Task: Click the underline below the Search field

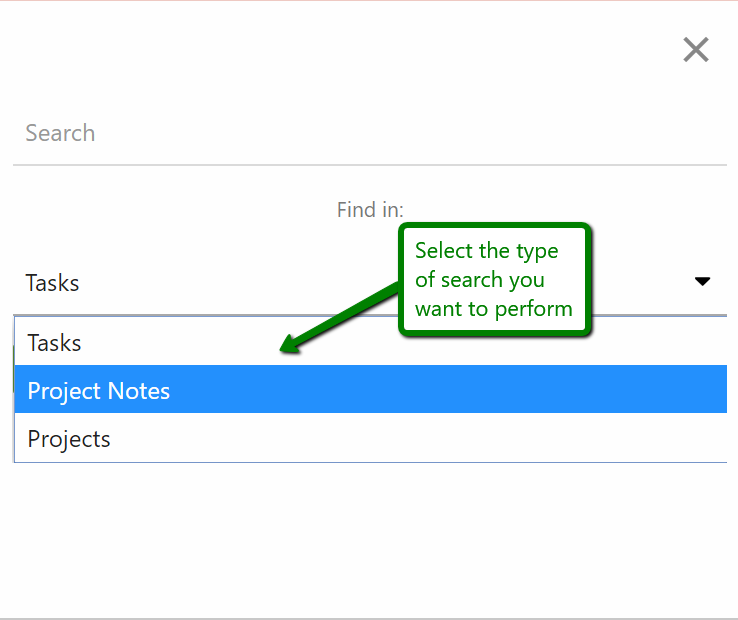Action: 369,164
